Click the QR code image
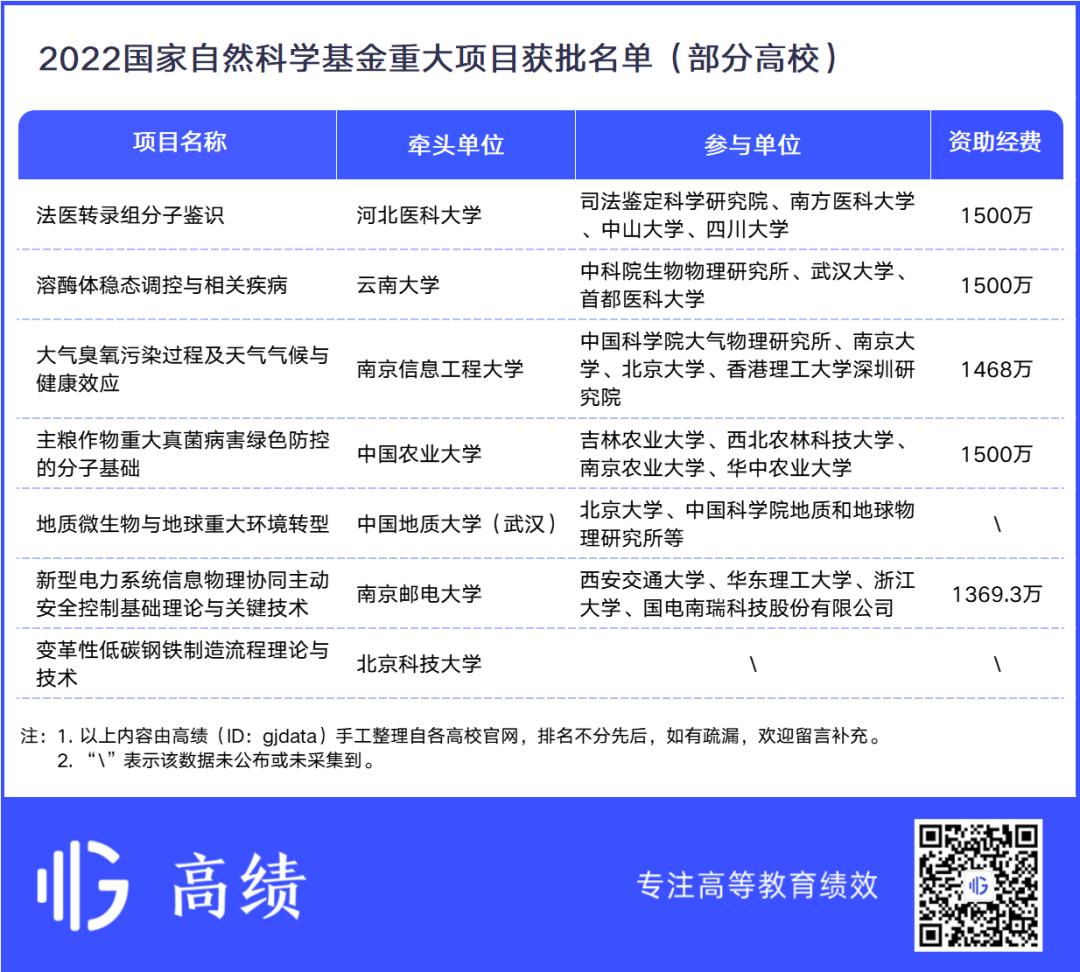Viewport: 1080px width, 972px height. point(979,885)
